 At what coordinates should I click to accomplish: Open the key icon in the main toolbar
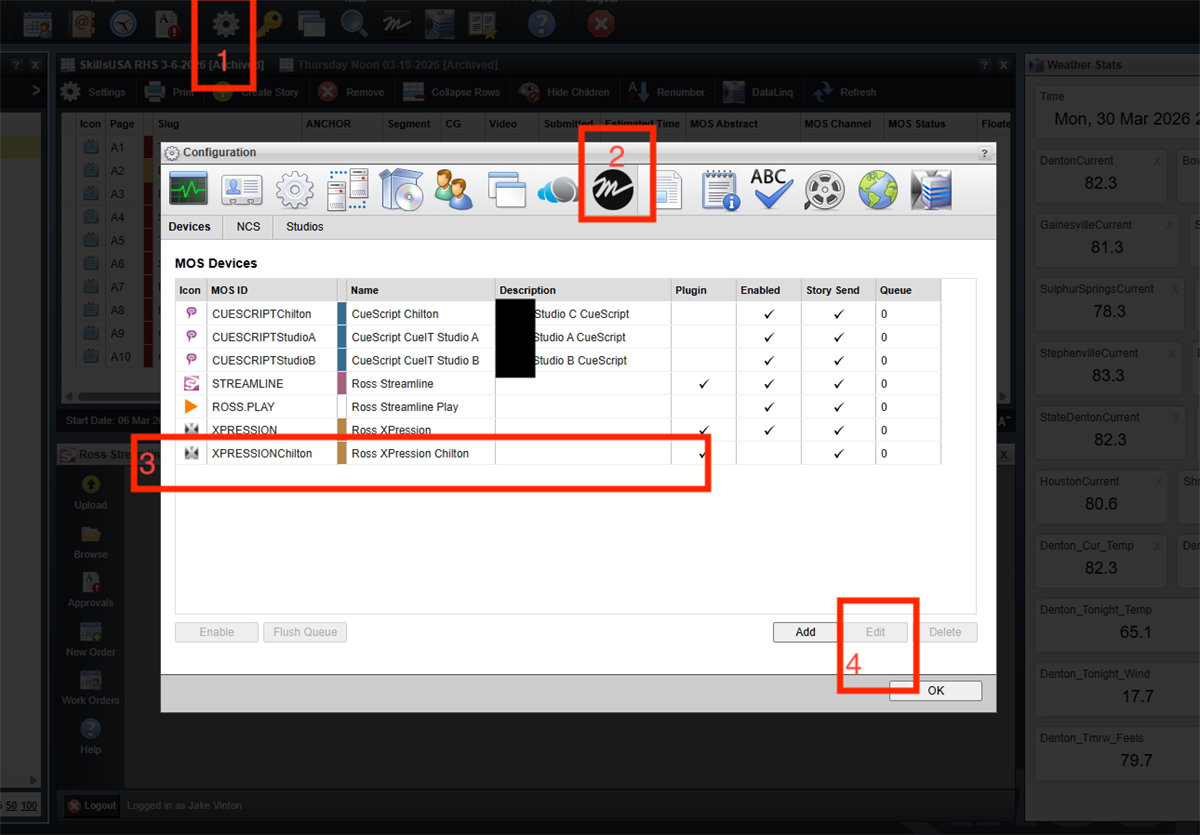pyautogui.click(x=271, y=23)
